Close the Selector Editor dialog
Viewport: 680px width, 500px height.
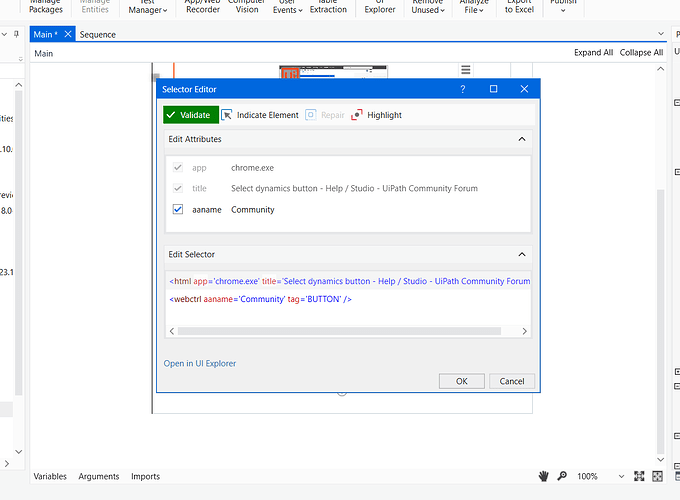coord(524,89)
